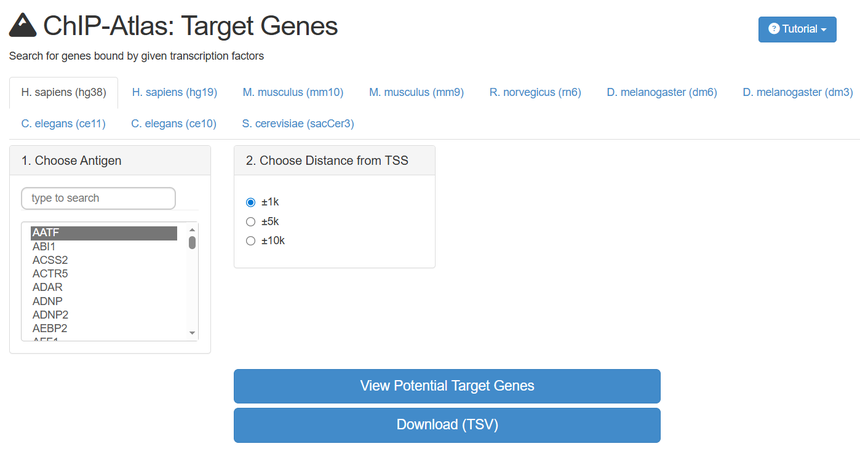Select the S. cerevisiae (sacCer3) tab
860x449 pixels.
pyautogui.click(x=298, y=124)
